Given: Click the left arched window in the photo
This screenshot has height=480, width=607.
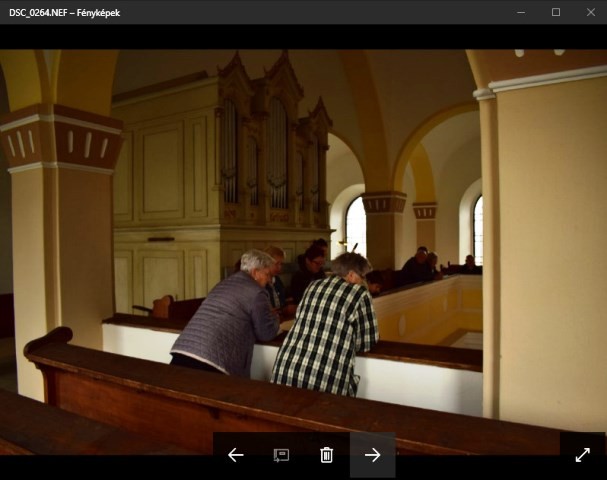Looking at the screenshot, I should [355, 225].
